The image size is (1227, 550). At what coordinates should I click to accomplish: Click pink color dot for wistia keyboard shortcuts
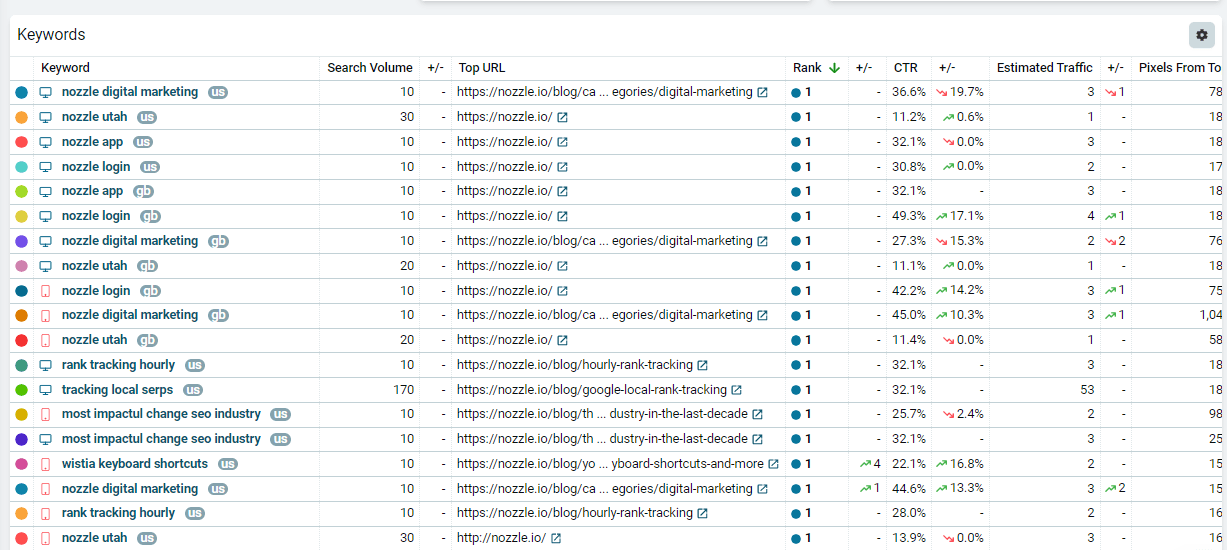click(x=22, y=464)
